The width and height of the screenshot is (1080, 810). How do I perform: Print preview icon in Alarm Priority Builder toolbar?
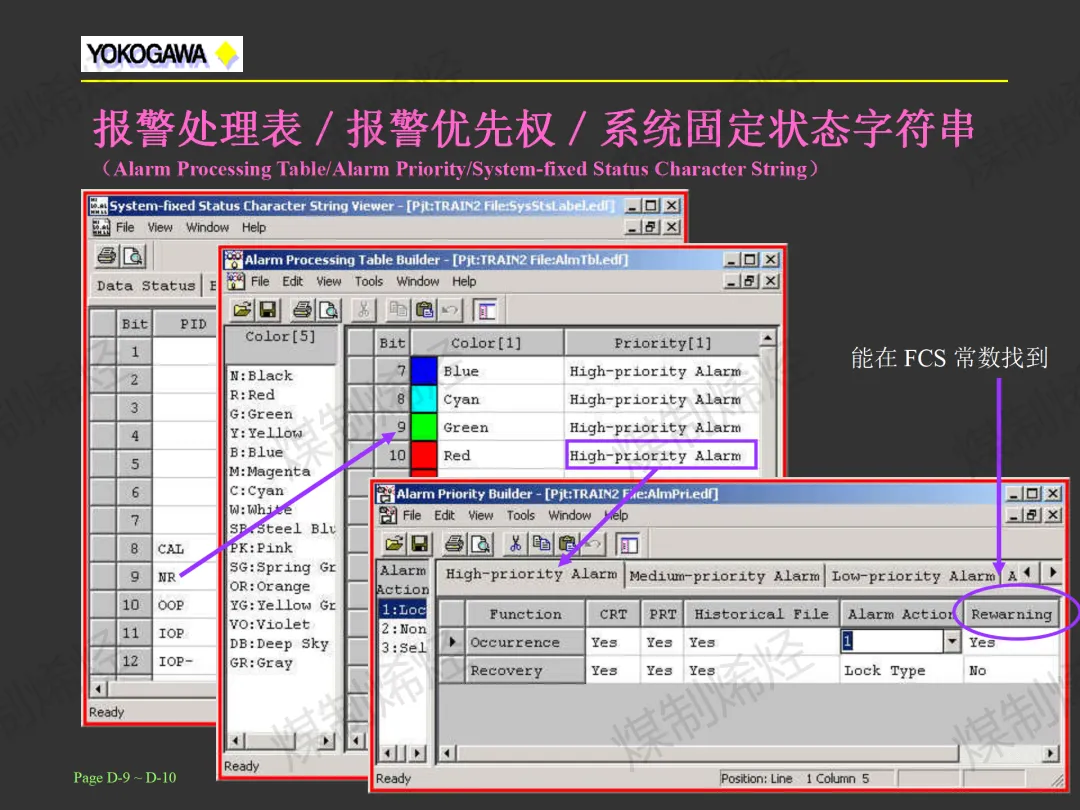[480, 544]
